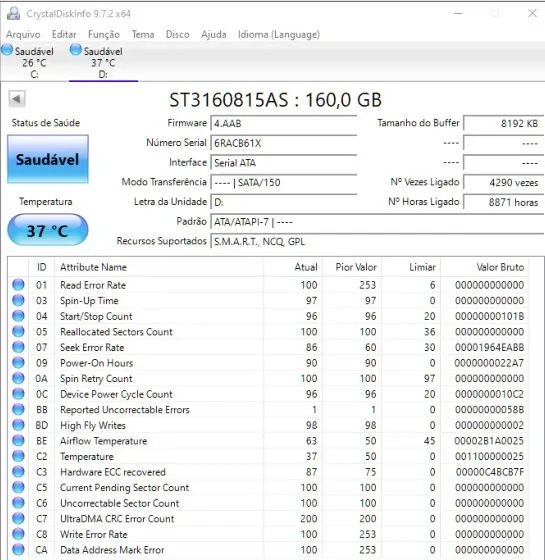Click status icon for Current Pending Sector Count

pyautogui.click(x=18, y=487)
